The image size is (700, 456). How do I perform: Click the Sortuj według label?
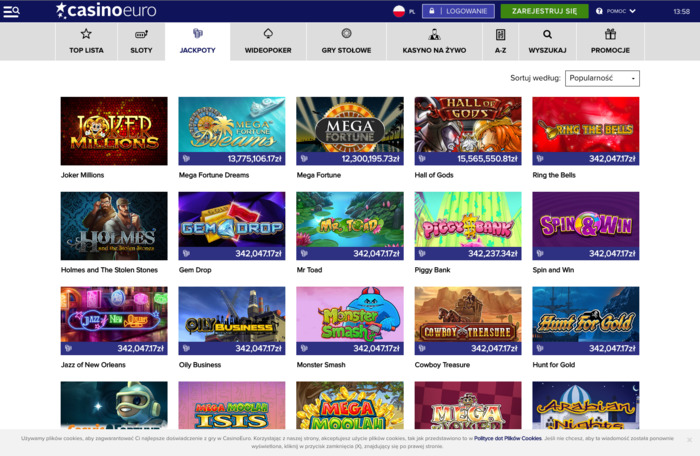point(535,78)
